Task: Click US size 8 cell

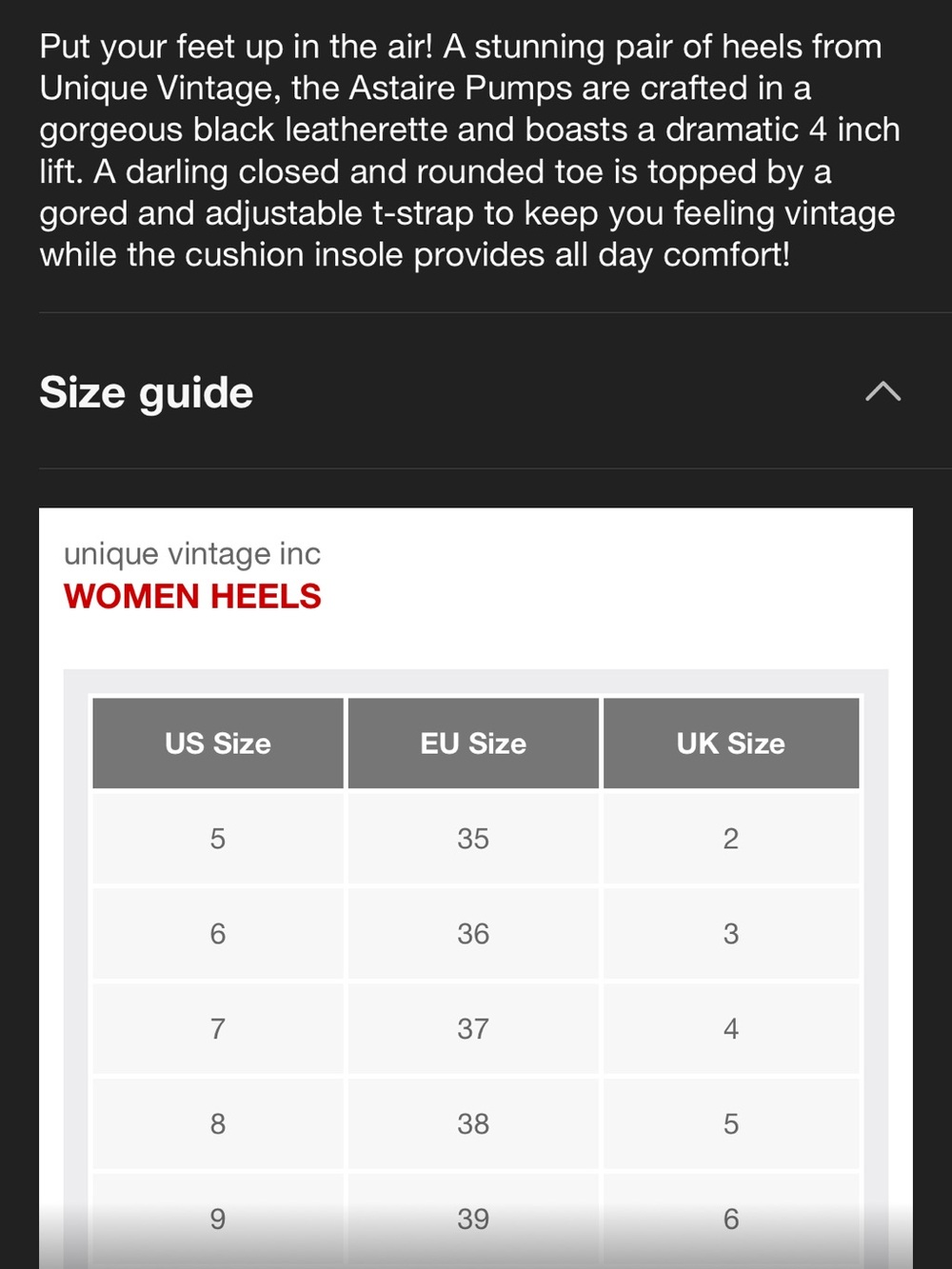Action: (x=218, y=1124)
